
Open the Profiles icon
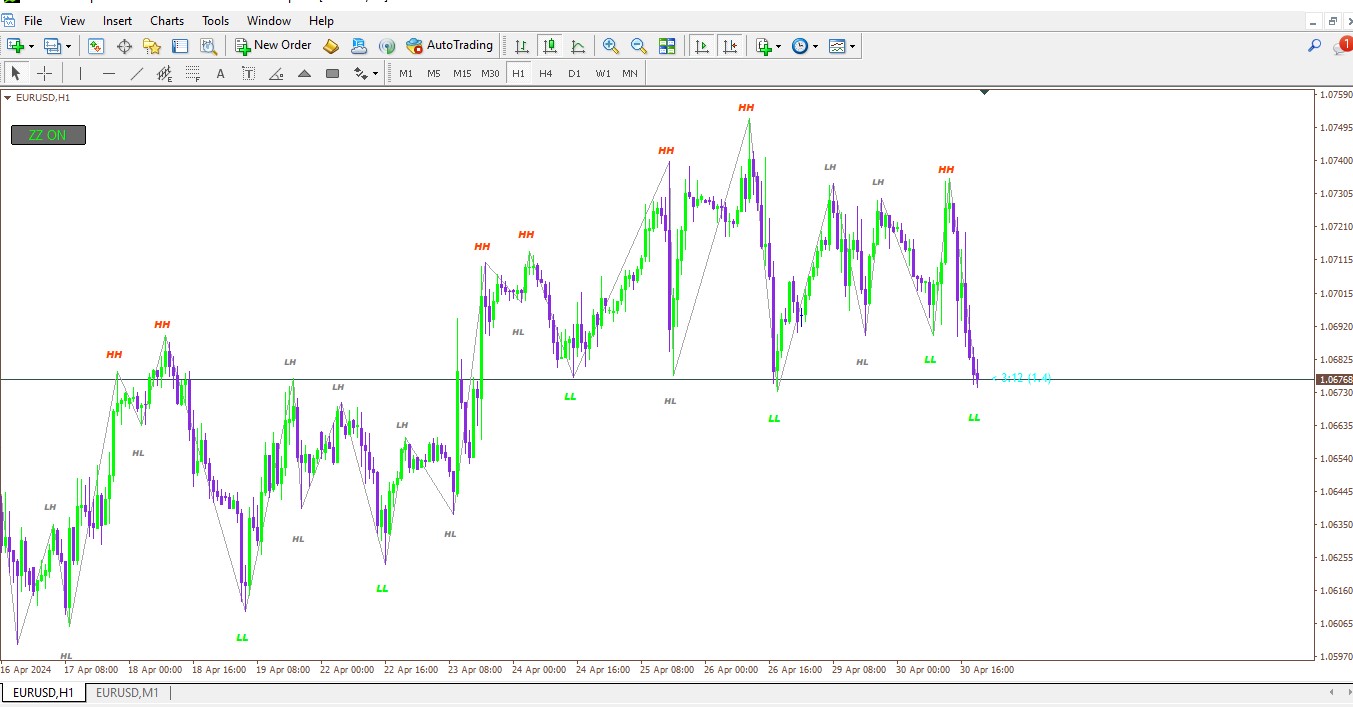pos(52,46)
